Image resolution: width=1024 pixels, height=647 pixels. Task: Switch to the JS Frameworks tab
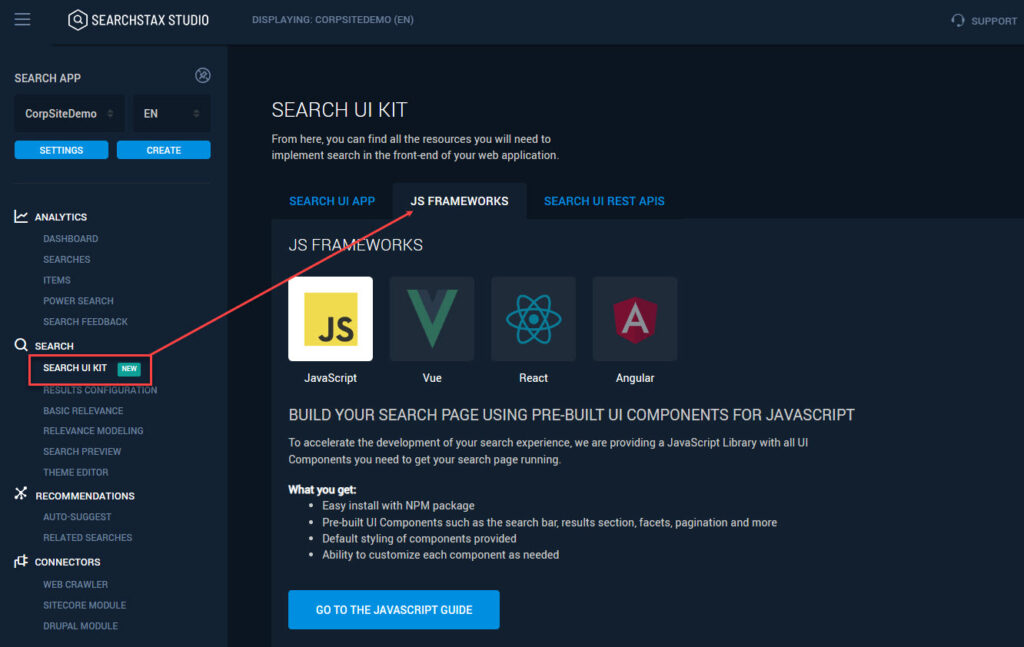click(x=459, y=201)
